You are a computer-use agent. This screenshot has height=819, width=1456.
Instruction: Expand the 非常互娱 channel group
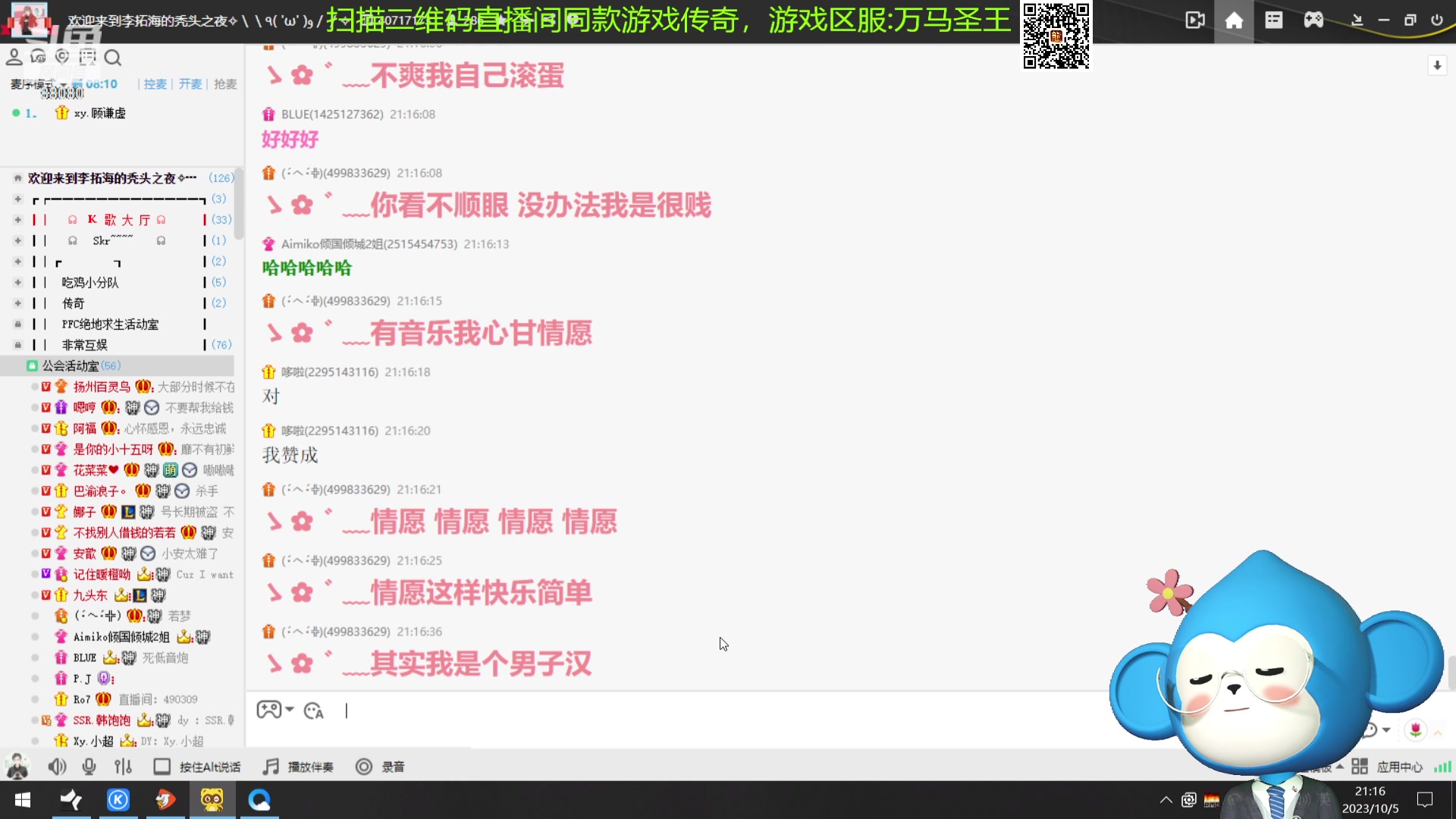[x=17, y=344]
